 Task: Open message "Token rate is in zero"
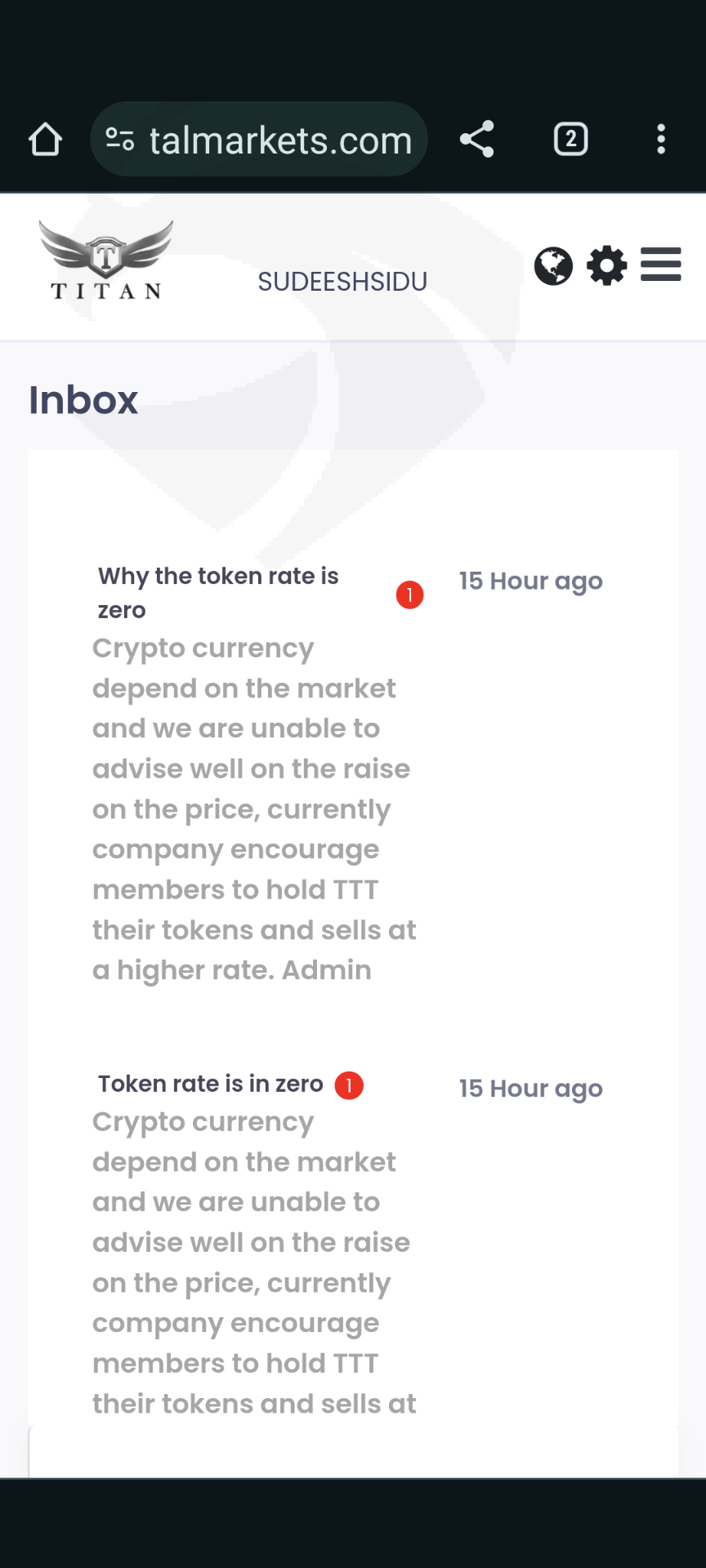pos(211,1084)
